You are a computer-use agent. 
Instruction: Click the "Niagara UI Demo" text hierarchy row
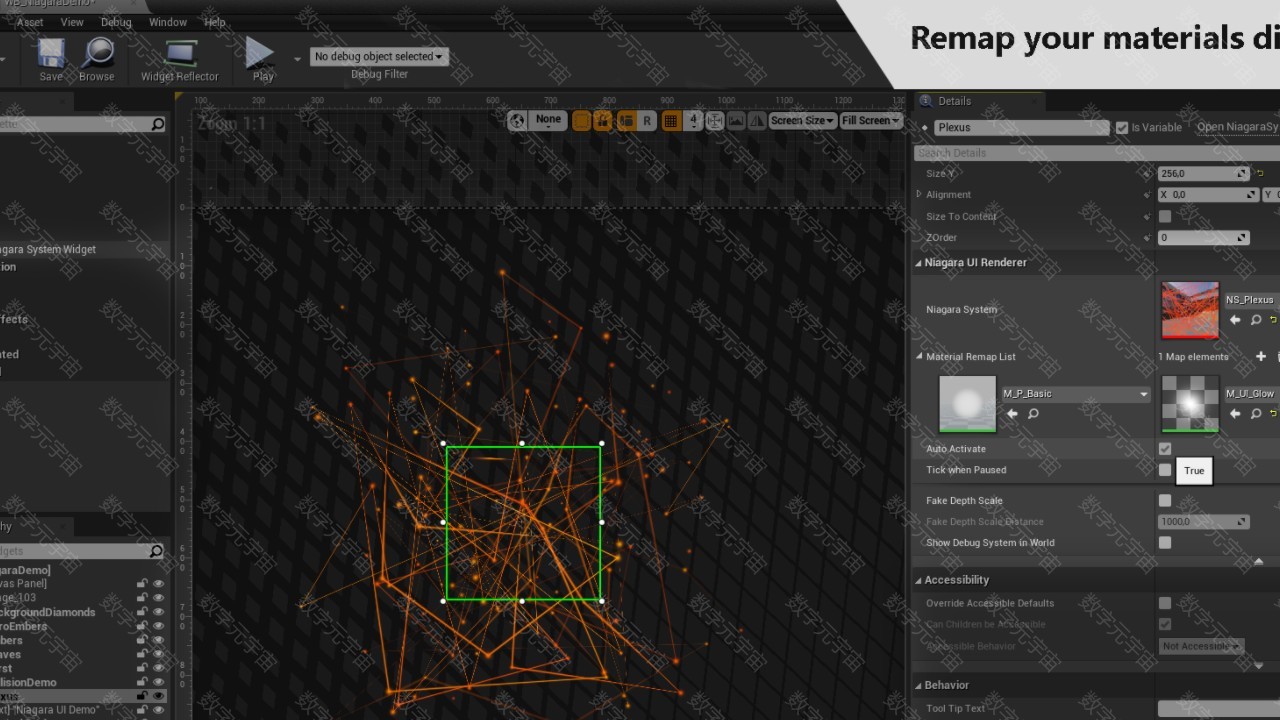(x=50, y=710)
